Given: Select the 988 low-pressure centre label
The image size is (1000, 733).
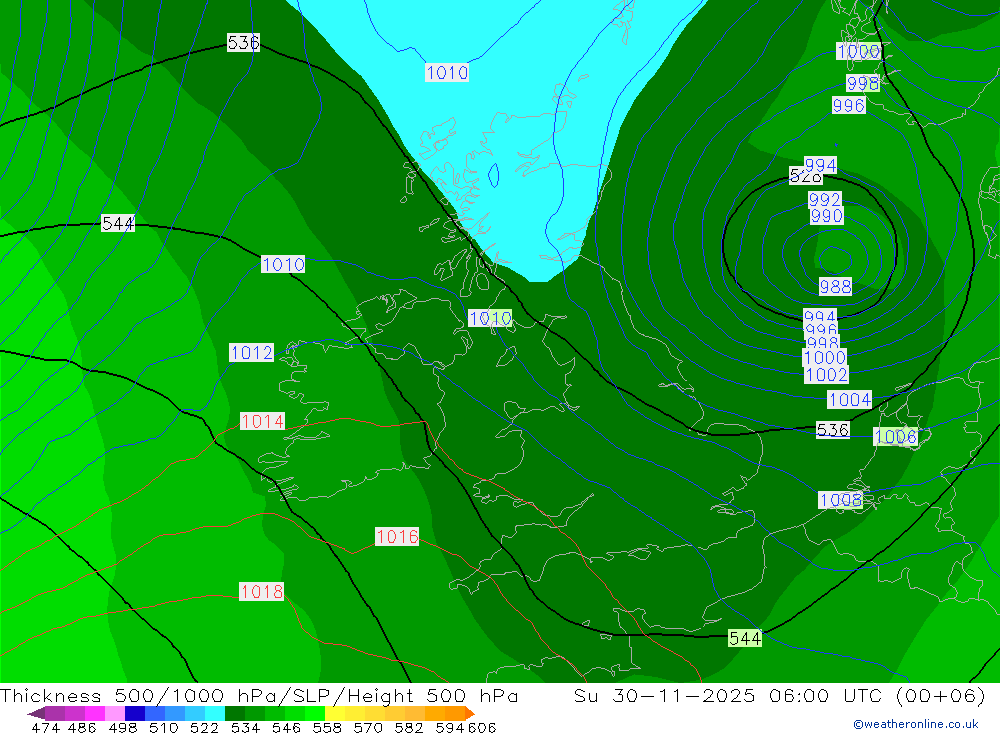Looking at the screenshot, I should 835,286.
